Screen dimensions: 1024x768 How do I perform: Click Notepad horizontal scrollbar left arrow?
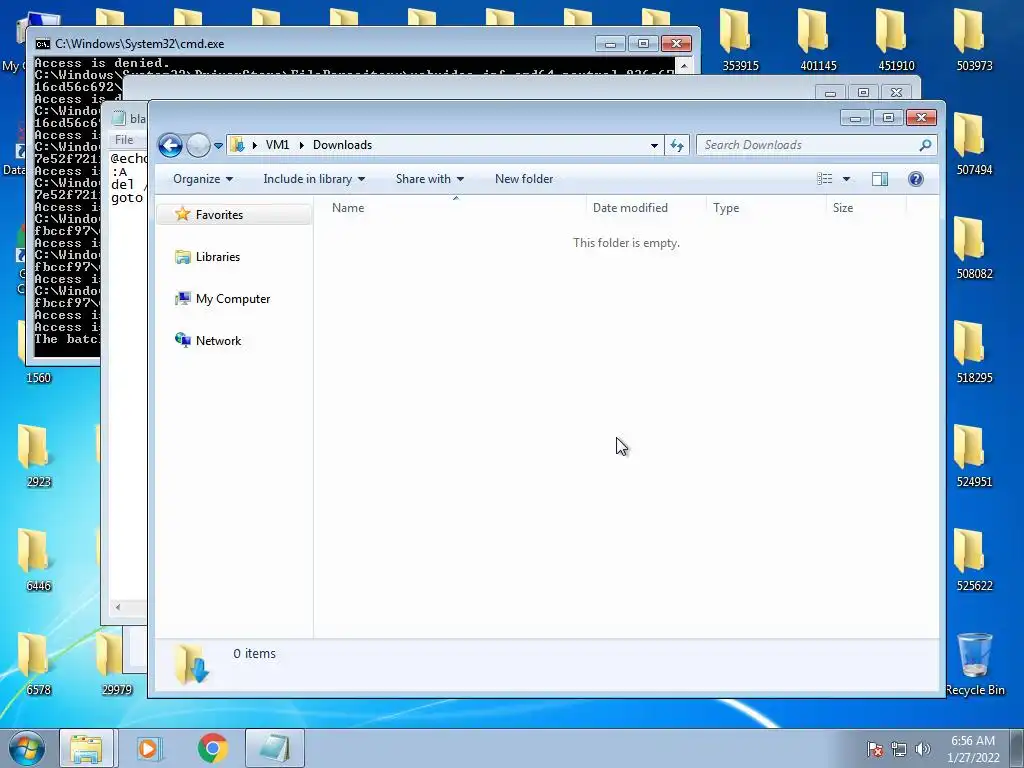click(x=118, y=607)
